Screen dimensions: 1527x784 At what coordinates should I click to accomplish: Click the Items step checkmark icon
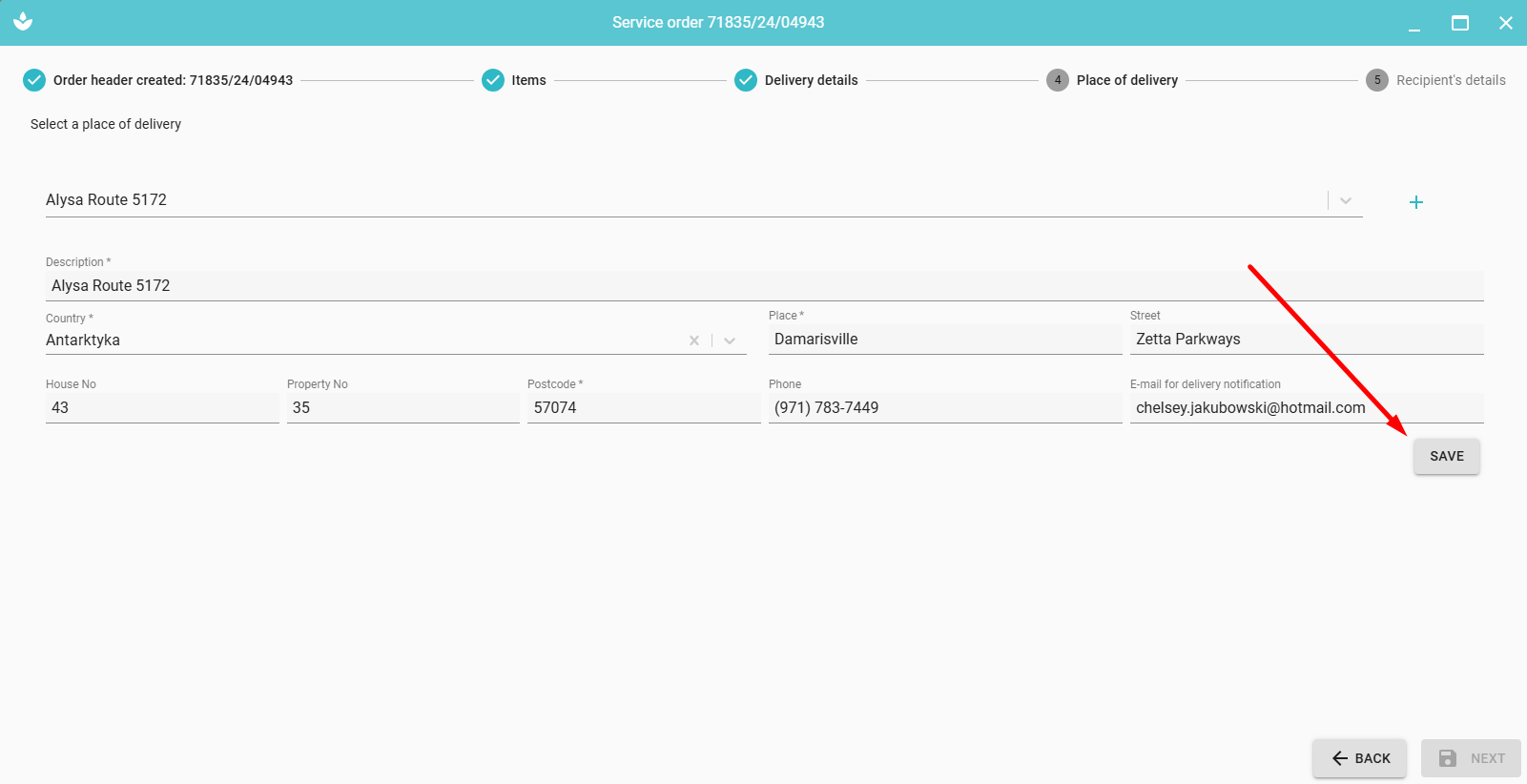click(492, 80)
